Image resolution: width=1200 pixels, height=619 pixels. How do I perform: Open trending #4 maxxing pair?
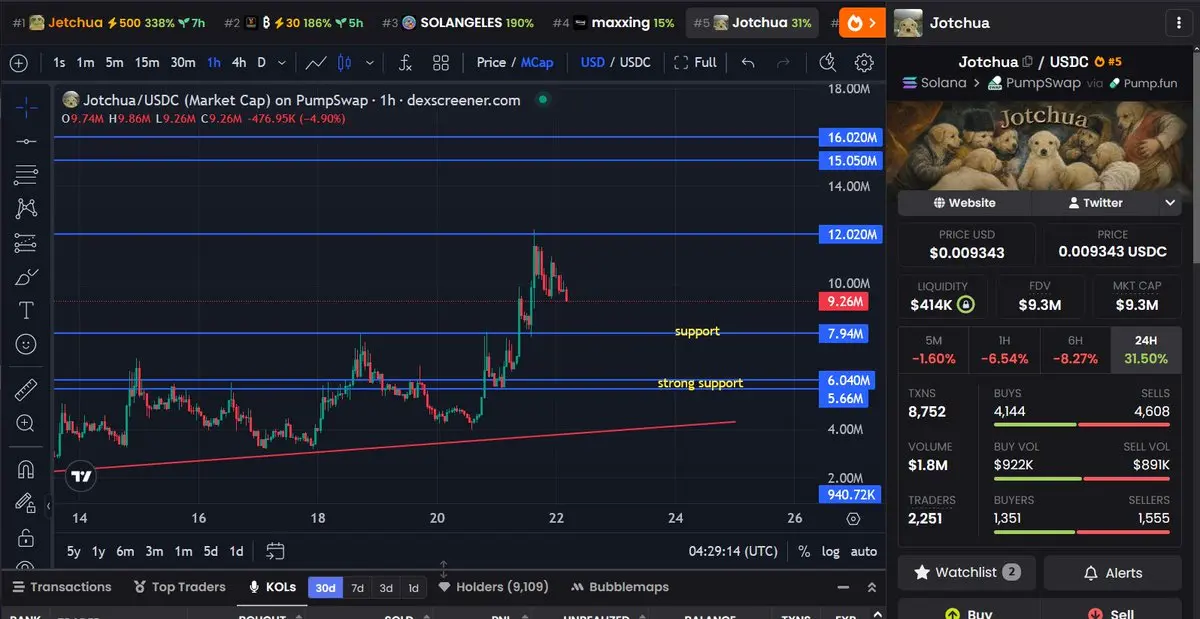coord(614,22)
